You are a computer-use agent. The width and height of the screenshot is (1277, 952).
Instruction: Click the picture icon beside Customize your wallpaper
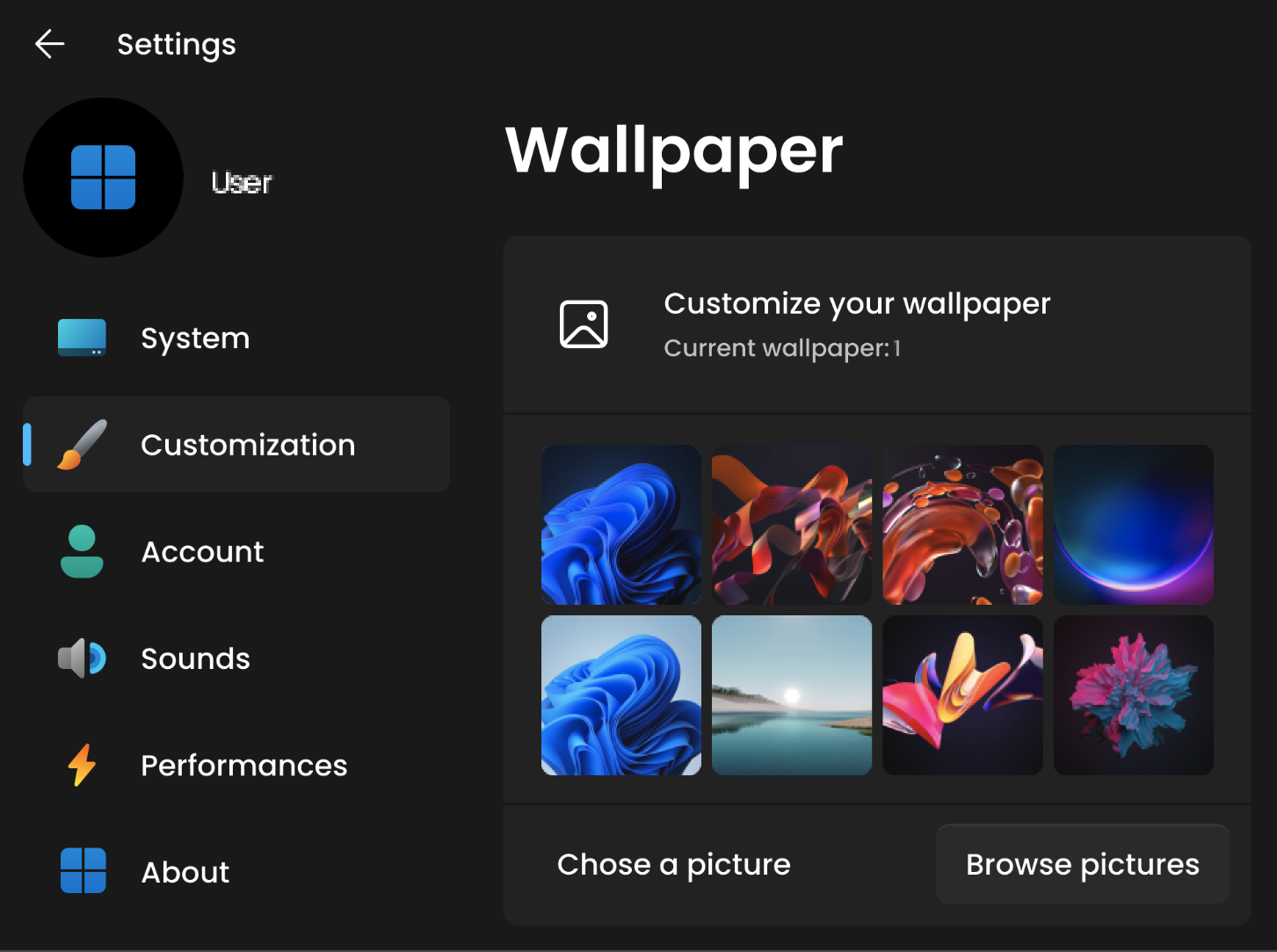pos(584,324)
